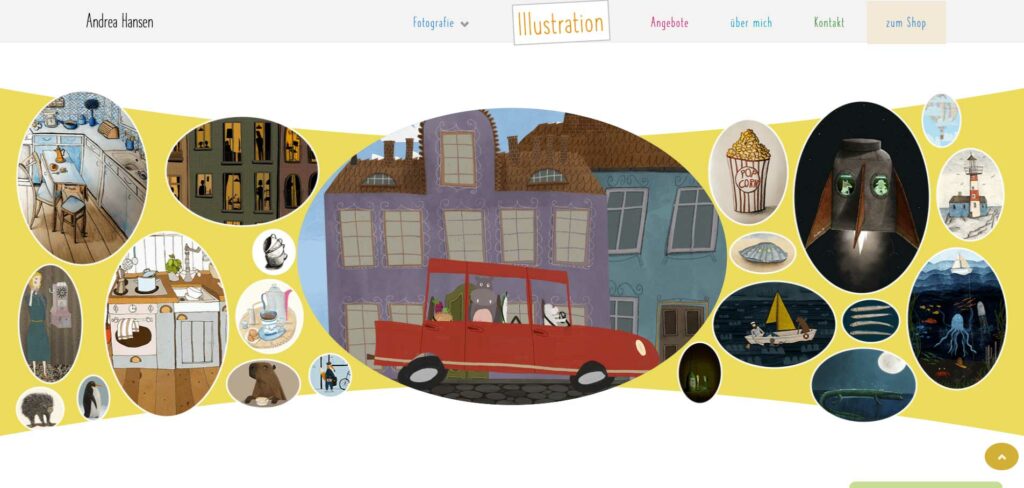
Task: Open the lighthouse illustration
Action: 970,195
